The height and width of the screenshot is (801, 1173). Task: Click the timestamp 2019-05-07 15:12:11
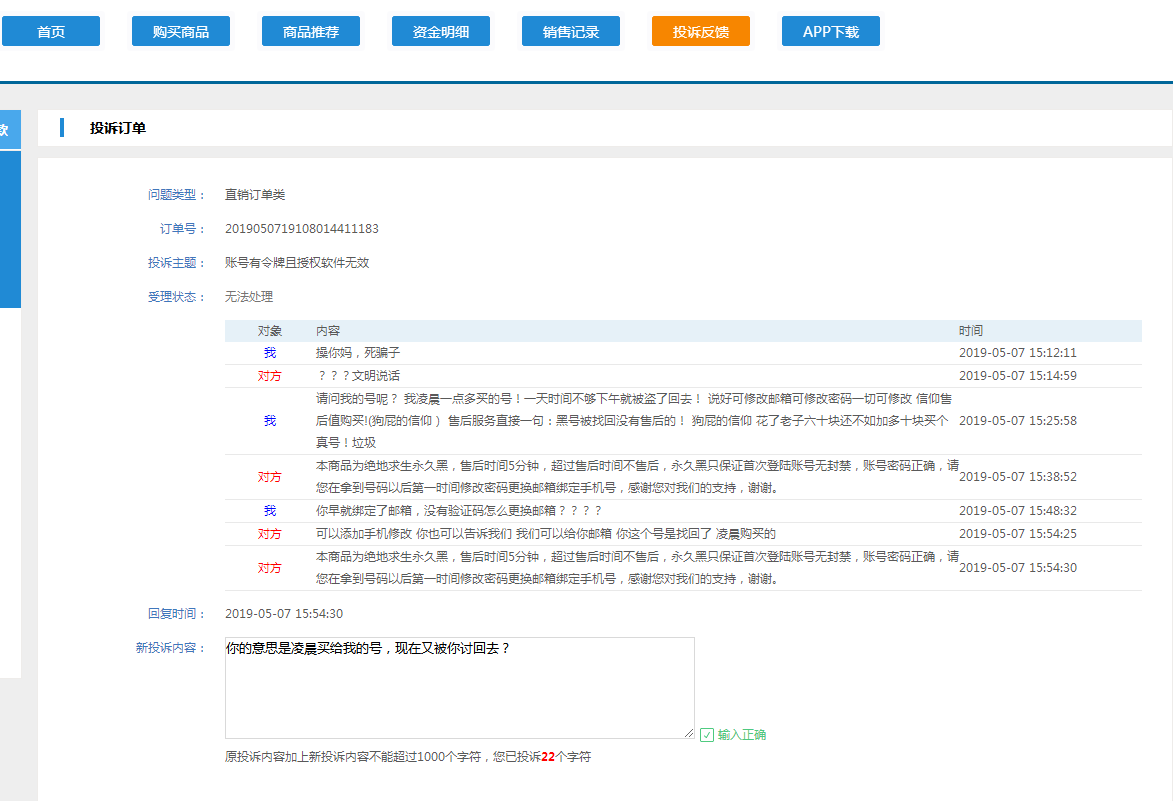pyautogui.click(x=1018, y=353)
